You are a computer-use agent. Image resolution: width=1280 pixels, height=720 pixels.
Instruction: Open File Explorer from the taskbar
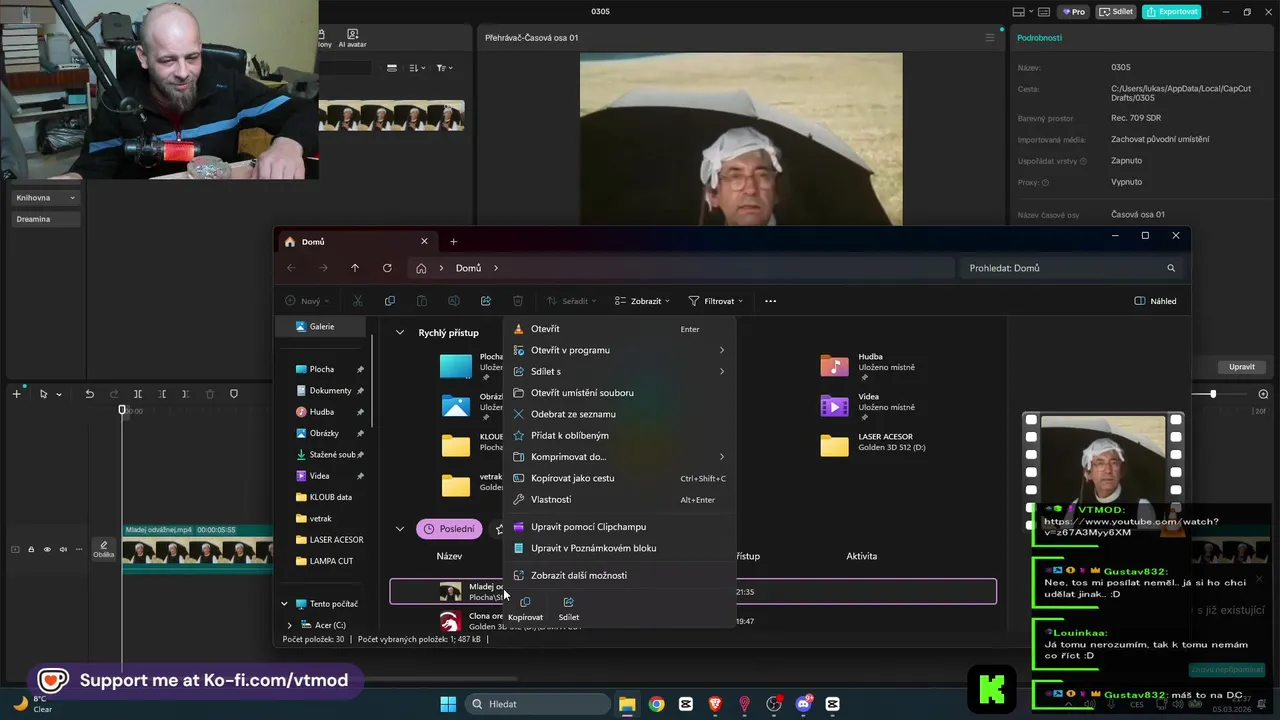(627, 704)
